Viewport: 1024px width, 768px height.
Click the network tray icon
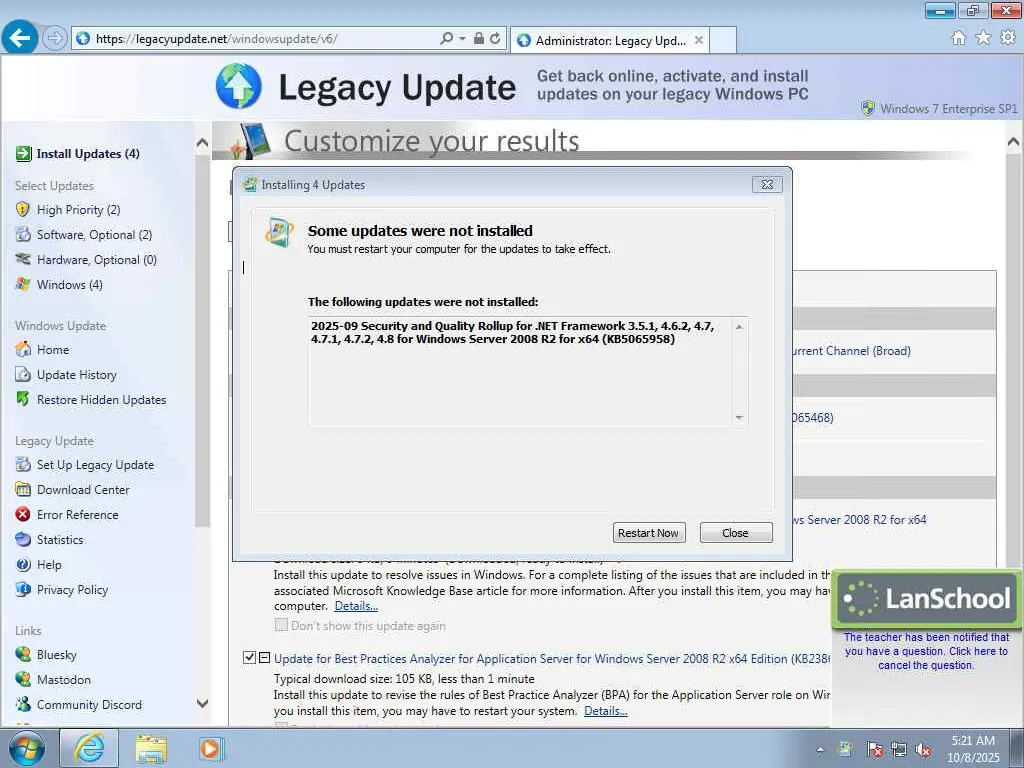pos(899,750)
